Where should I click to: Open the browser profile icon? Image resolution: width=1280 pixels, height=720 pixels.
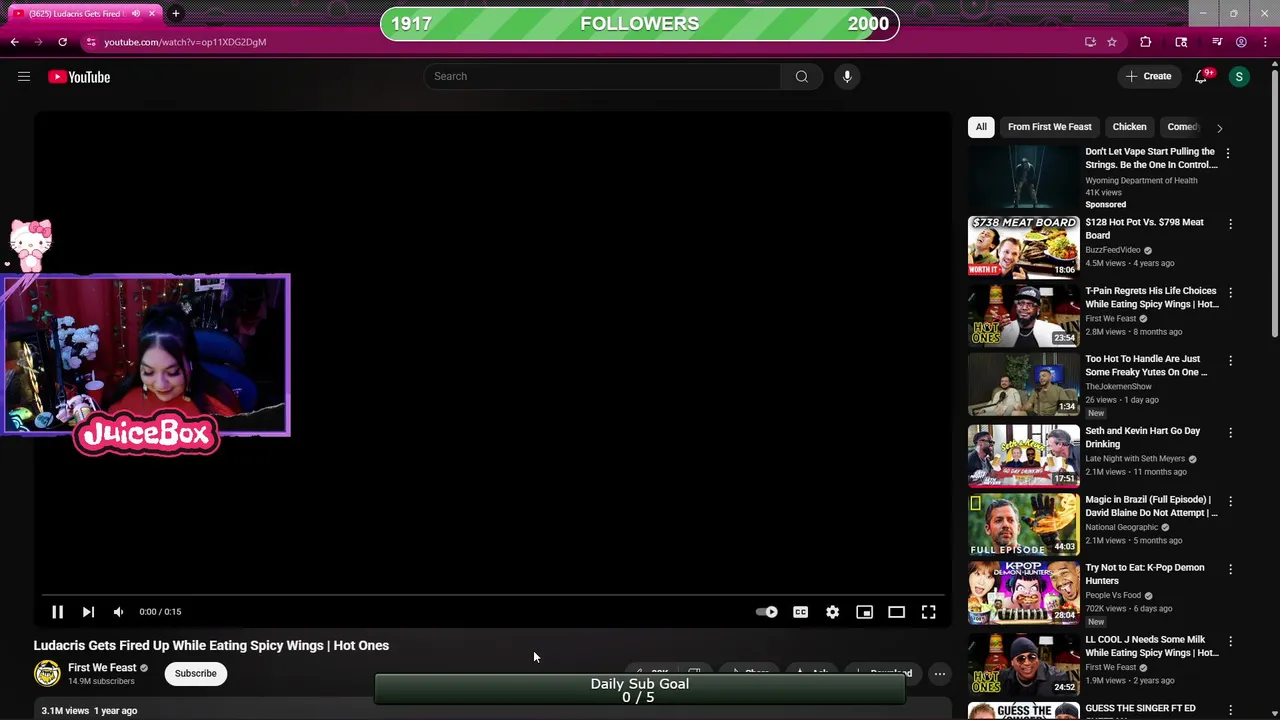point(1241,42)
